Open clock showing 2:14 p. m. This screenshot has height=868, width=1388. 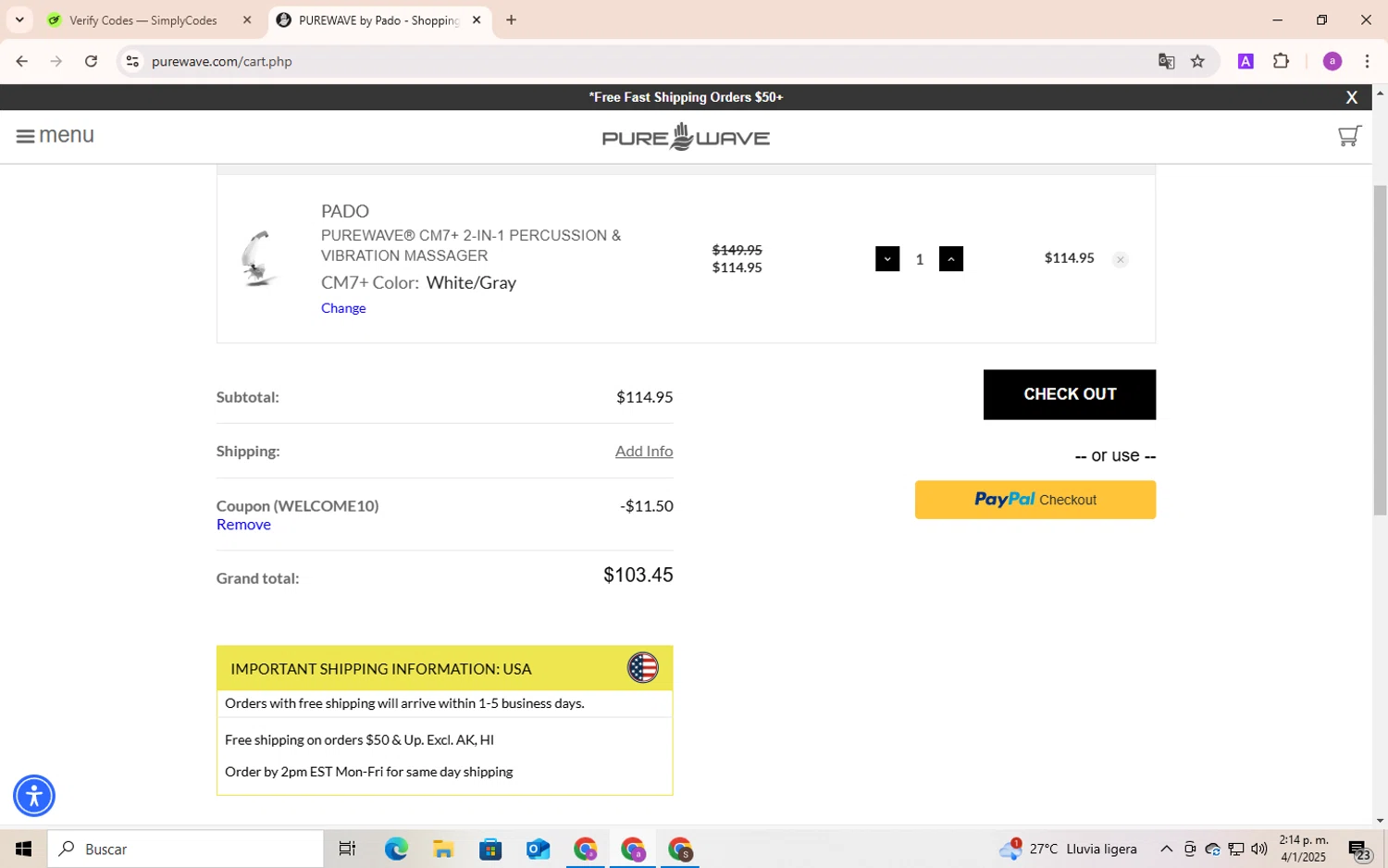[1303, 849]
